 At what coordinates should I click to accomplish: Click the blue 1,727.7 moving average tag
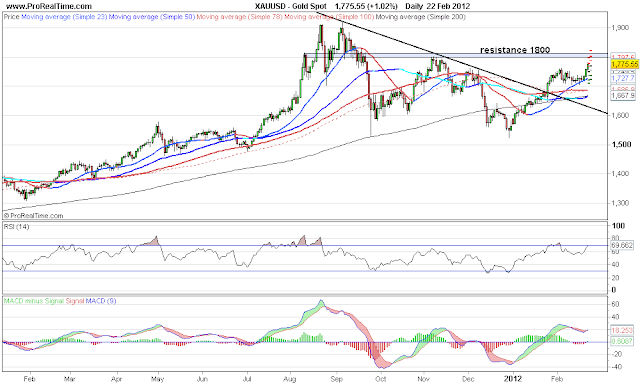(623, 78)
